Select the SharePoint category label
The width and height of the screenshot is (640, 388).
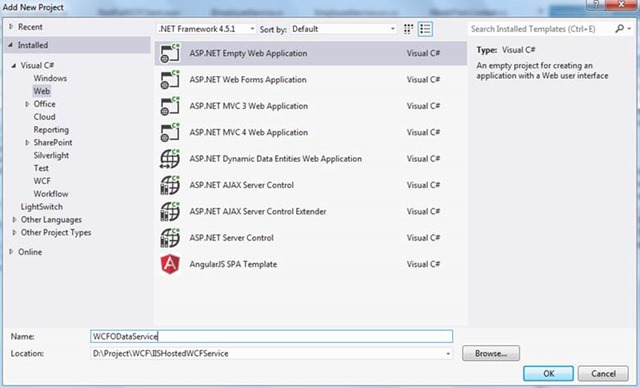point(53,142)
